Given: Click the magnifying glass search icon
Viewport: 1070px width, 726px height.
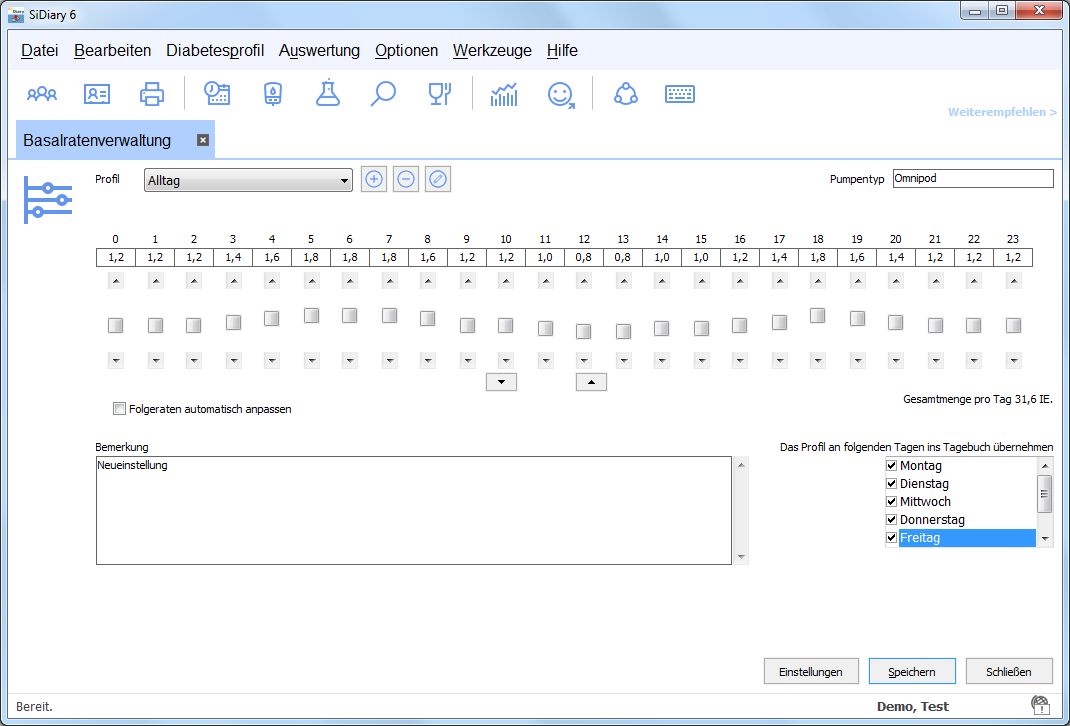Looking at the screenshot, I should click(383, 94).
